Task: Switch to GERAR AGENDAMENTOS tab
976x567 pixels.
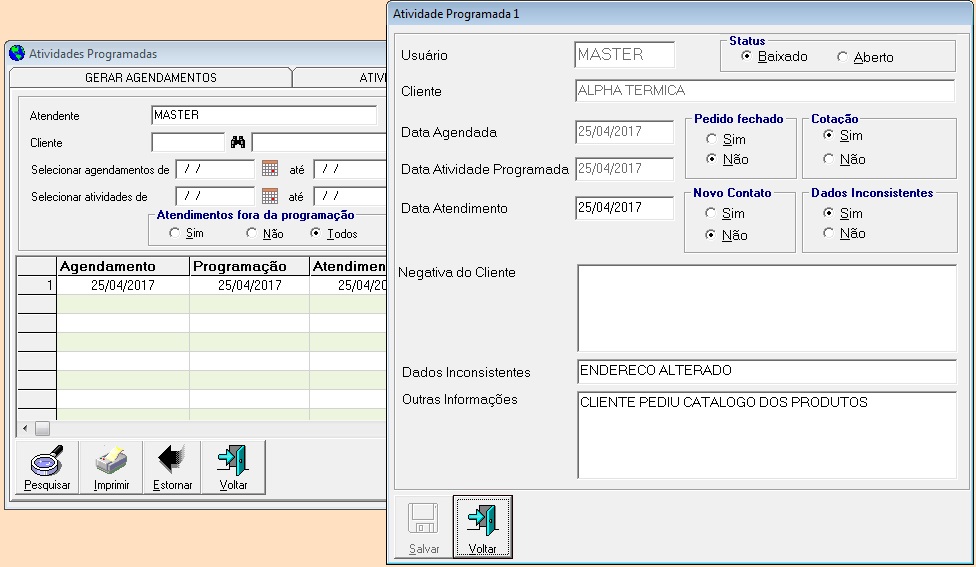Action: click(x=150, y=78)
